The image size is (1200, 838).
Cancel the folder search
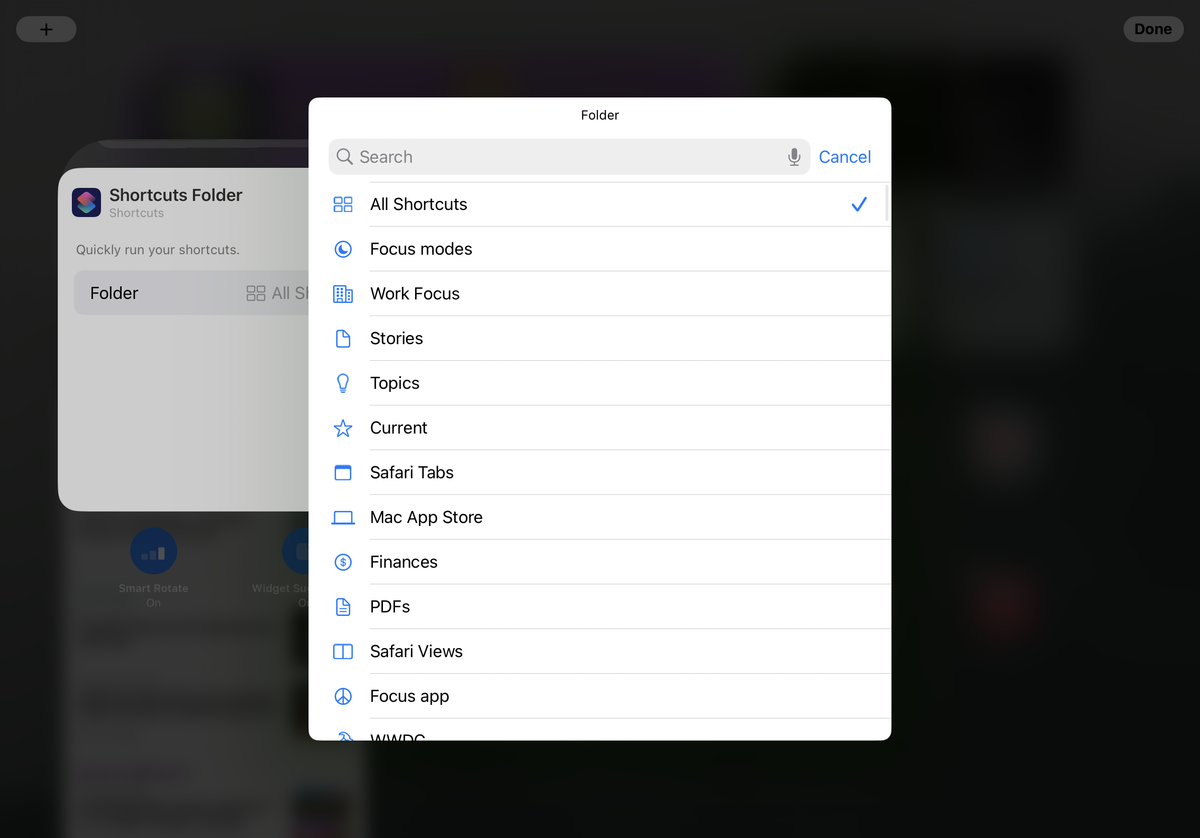pos(845,157)
